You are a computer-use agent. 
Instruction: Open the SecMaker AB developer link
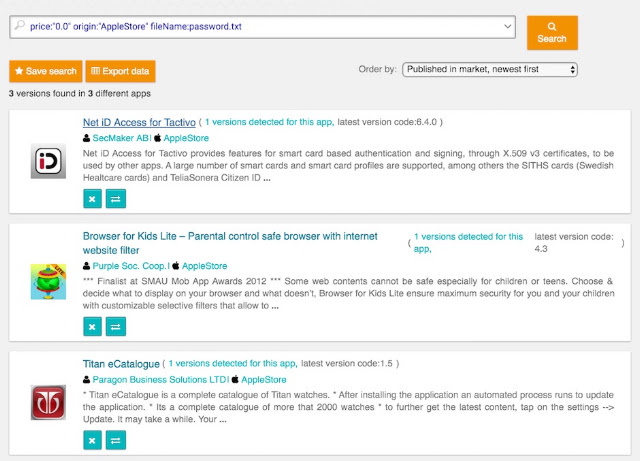(x=121, y=138)
